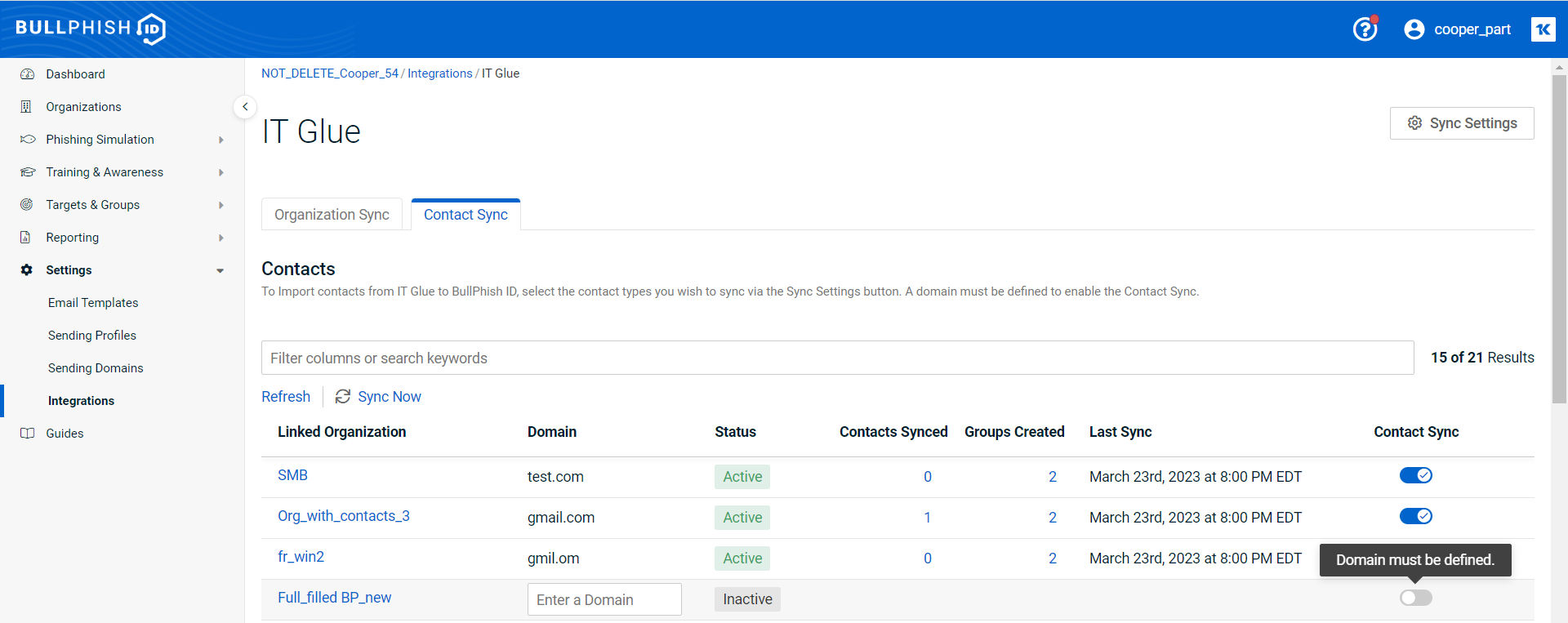1568x623 pixels.
Task: Click the Contacts Synced column header
Action: 893,432
